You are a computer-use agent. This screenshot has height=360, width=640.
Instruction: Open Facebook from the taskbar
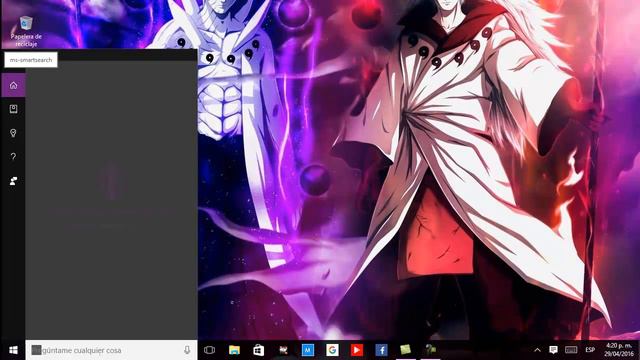pyautogui.click(x=381, y=350)
